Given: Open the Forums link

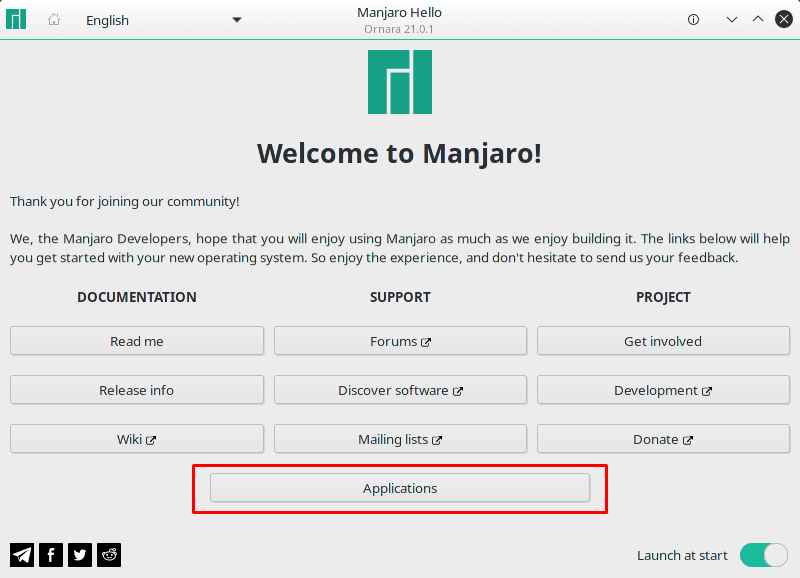Looking at the screenshot, I should tap(400, 341).
